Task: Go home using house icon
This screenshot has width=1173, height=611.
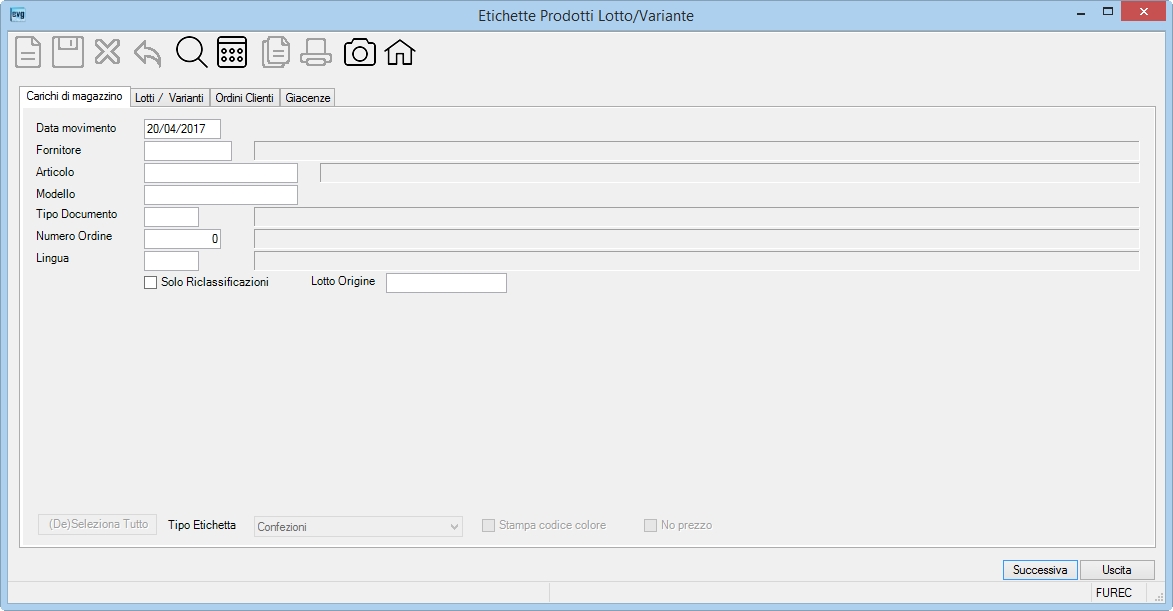Action: (399, 52)
